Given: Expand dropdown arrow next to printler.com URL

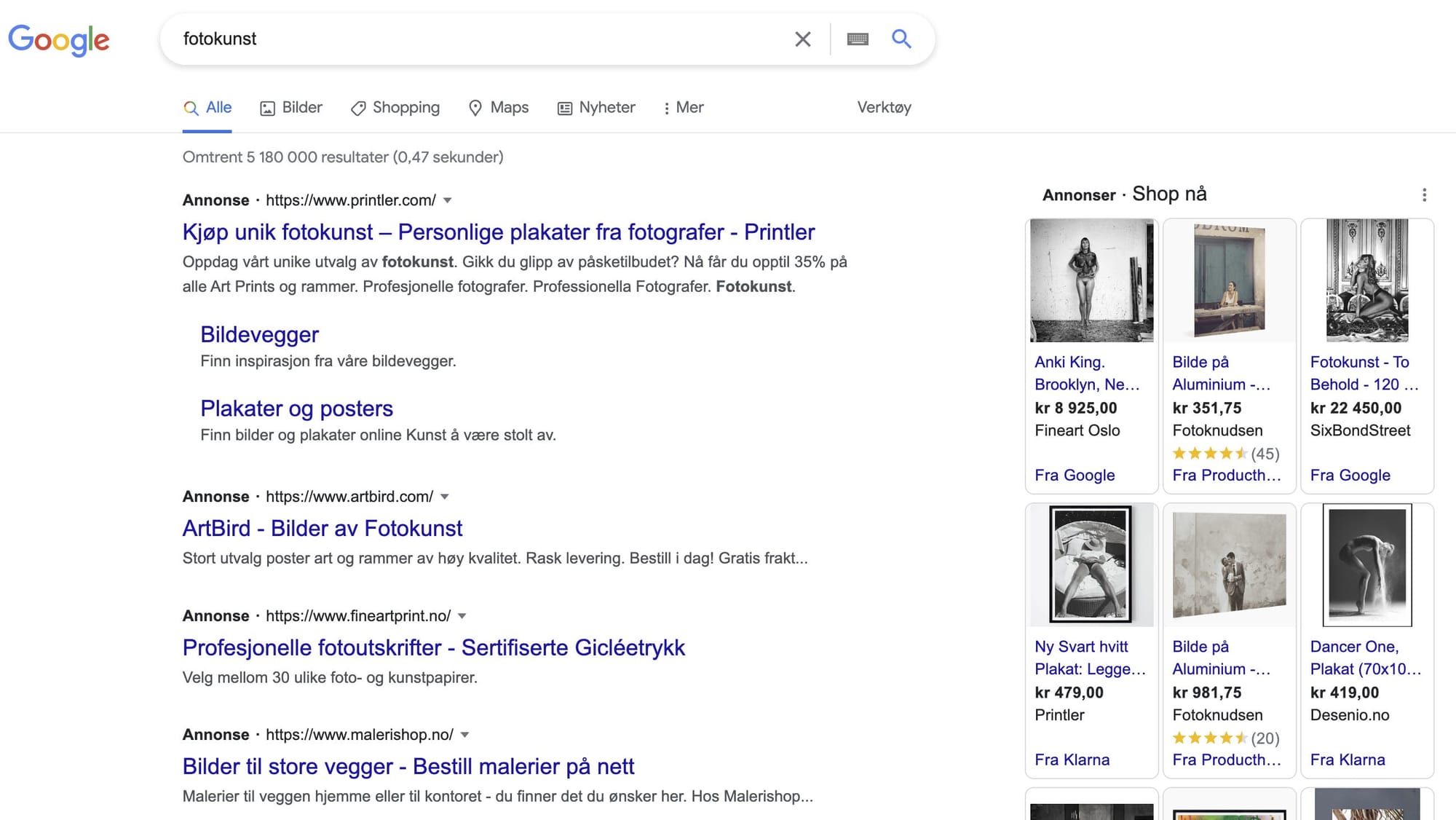Looking at the screenshot, I should point(448,200).
